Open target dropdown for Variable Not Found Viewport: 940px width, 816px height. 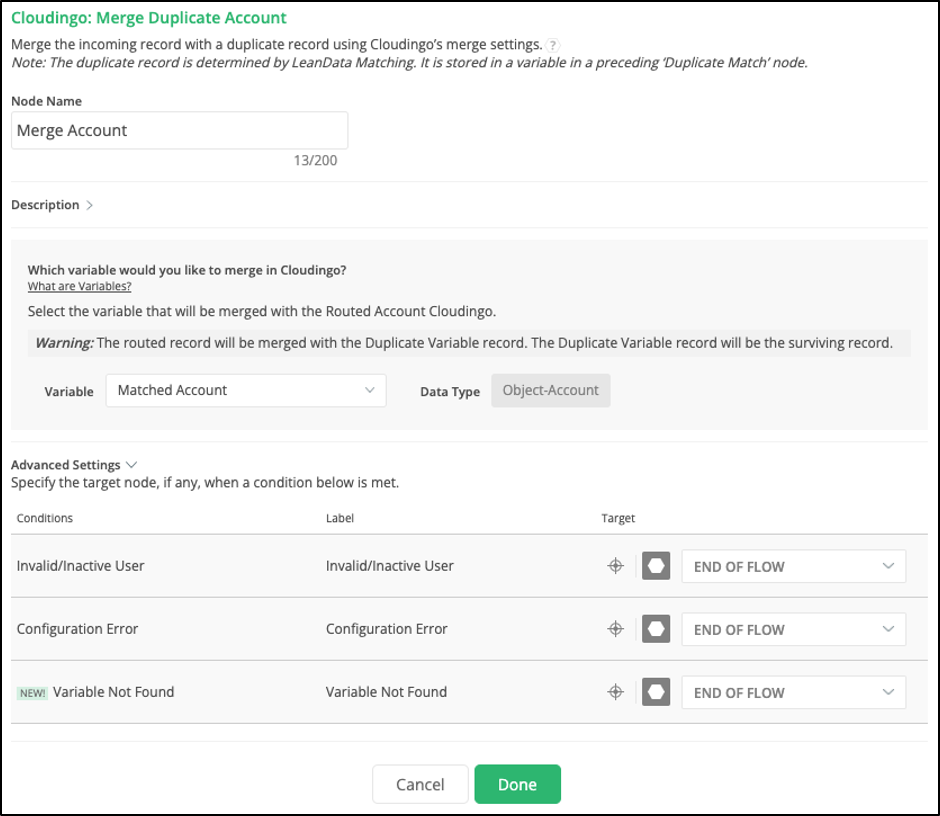[x=793, y=692]
